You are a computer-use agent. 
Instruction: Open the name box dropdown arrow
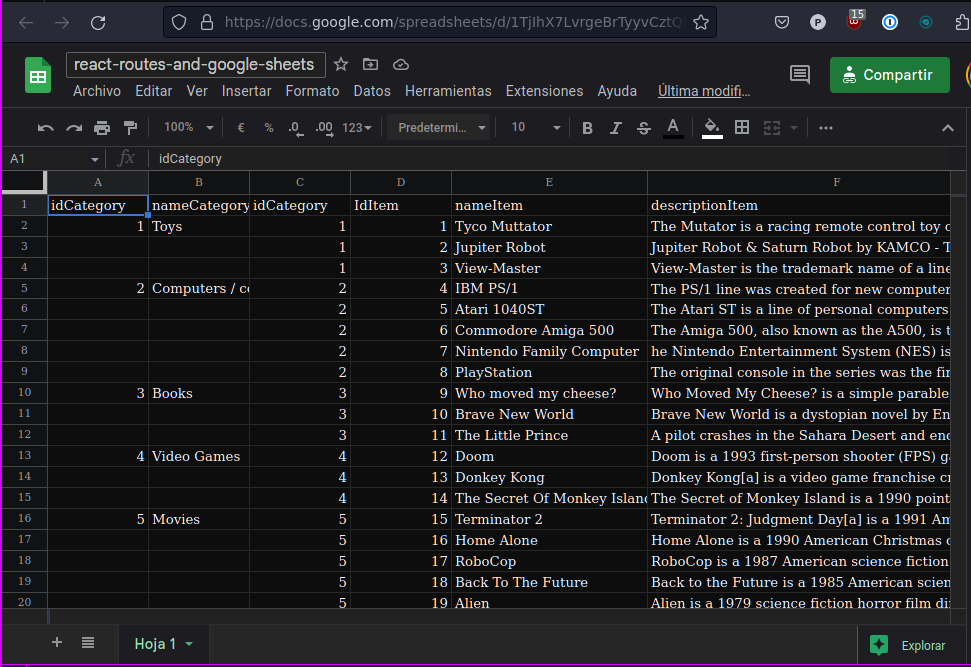point(94,159)
